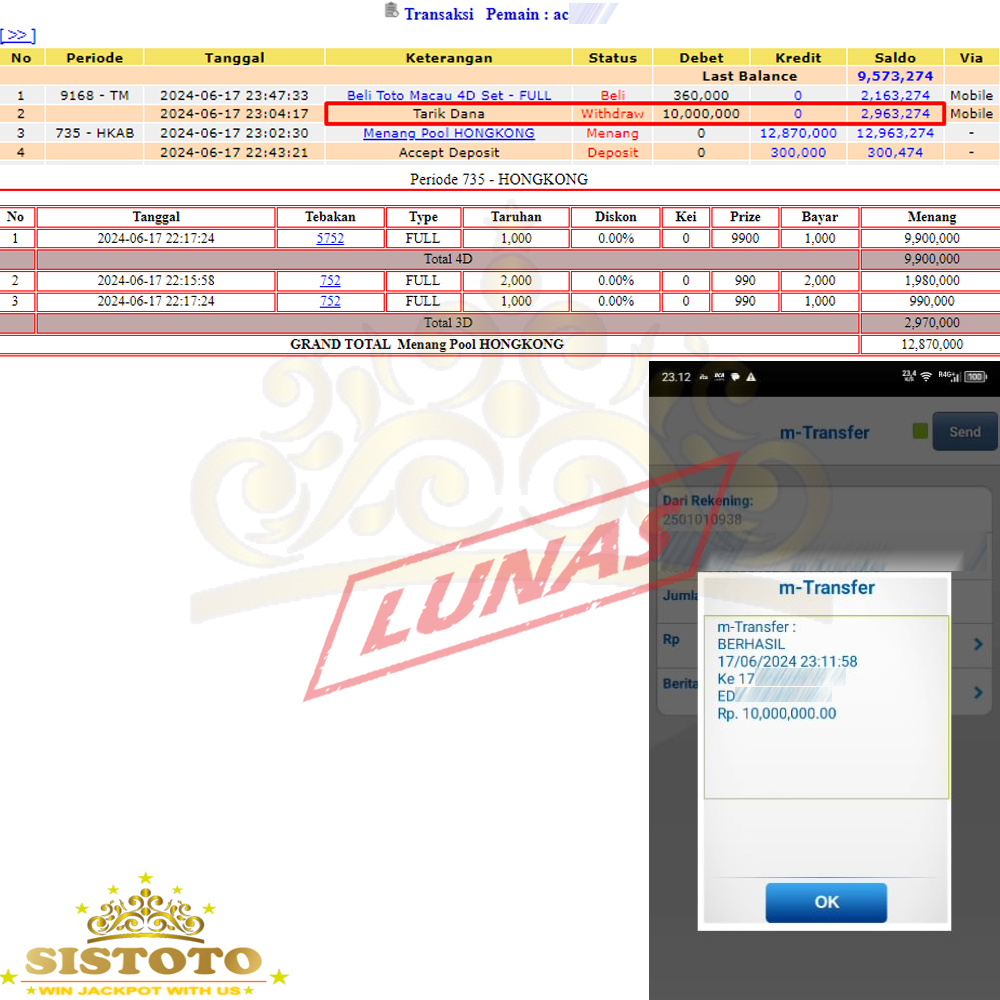Expand the Rp row chevron arrow
Image resolution: width=1000 pixels, height=1000 pixels.
978,645
